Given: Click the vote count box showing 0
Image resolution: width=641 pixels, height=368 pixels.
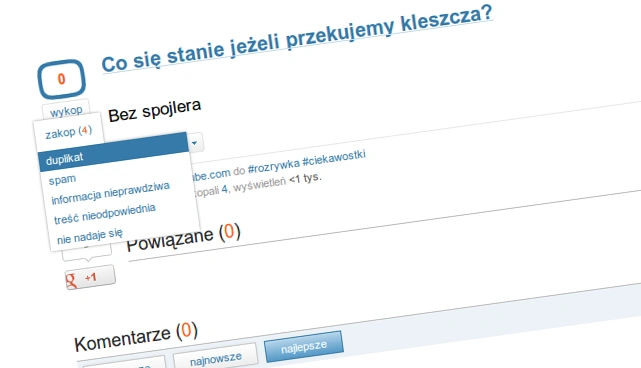Looking at the screenshot, I should tap(62, 79).
